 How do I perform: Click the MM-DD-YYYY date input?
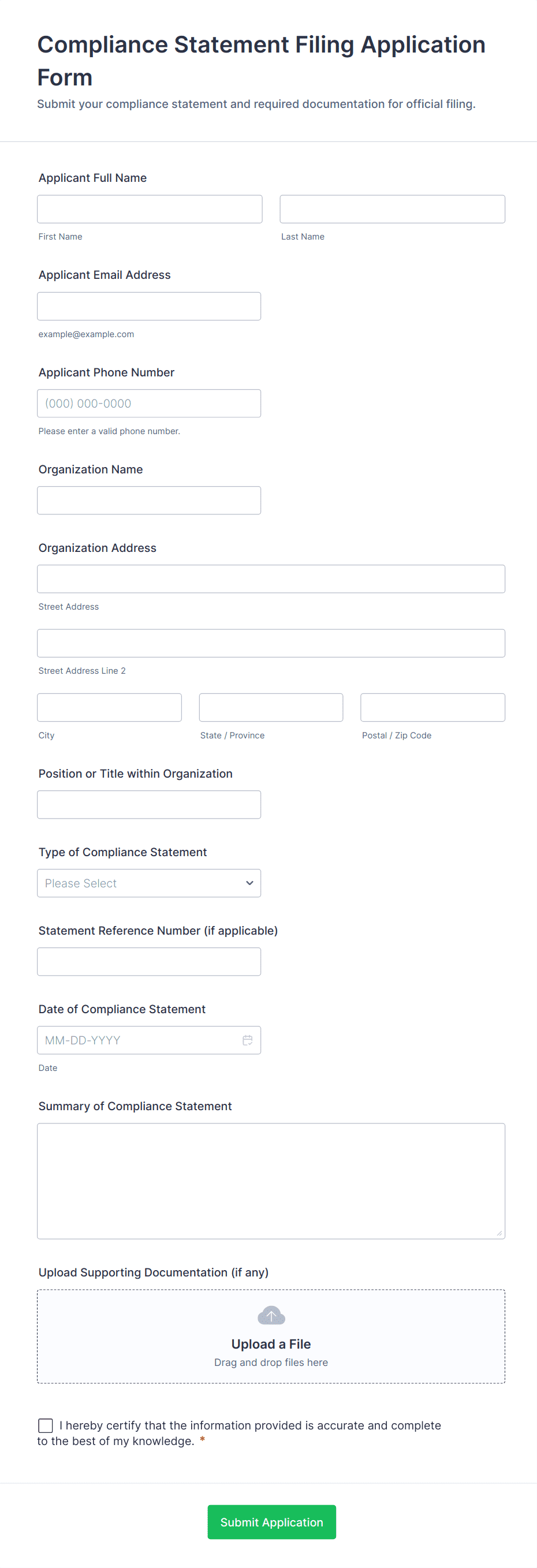click(x=140, y=1040)
